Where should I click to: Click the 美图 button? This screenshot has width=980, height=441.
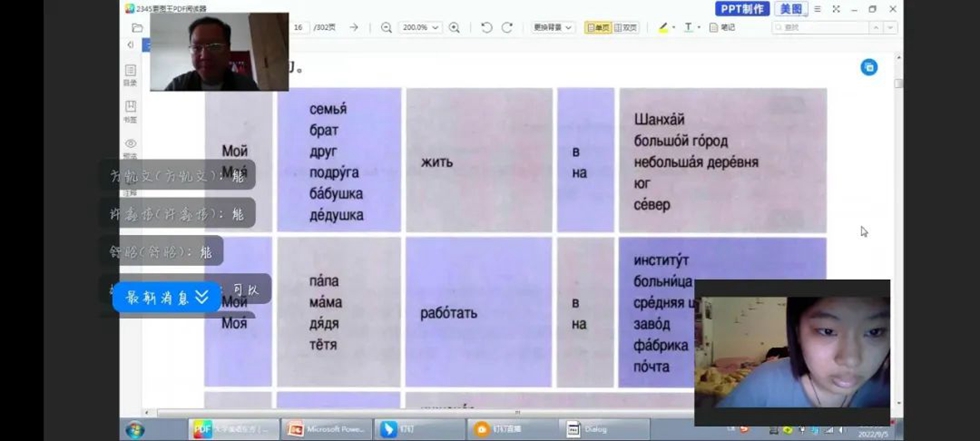791,9
